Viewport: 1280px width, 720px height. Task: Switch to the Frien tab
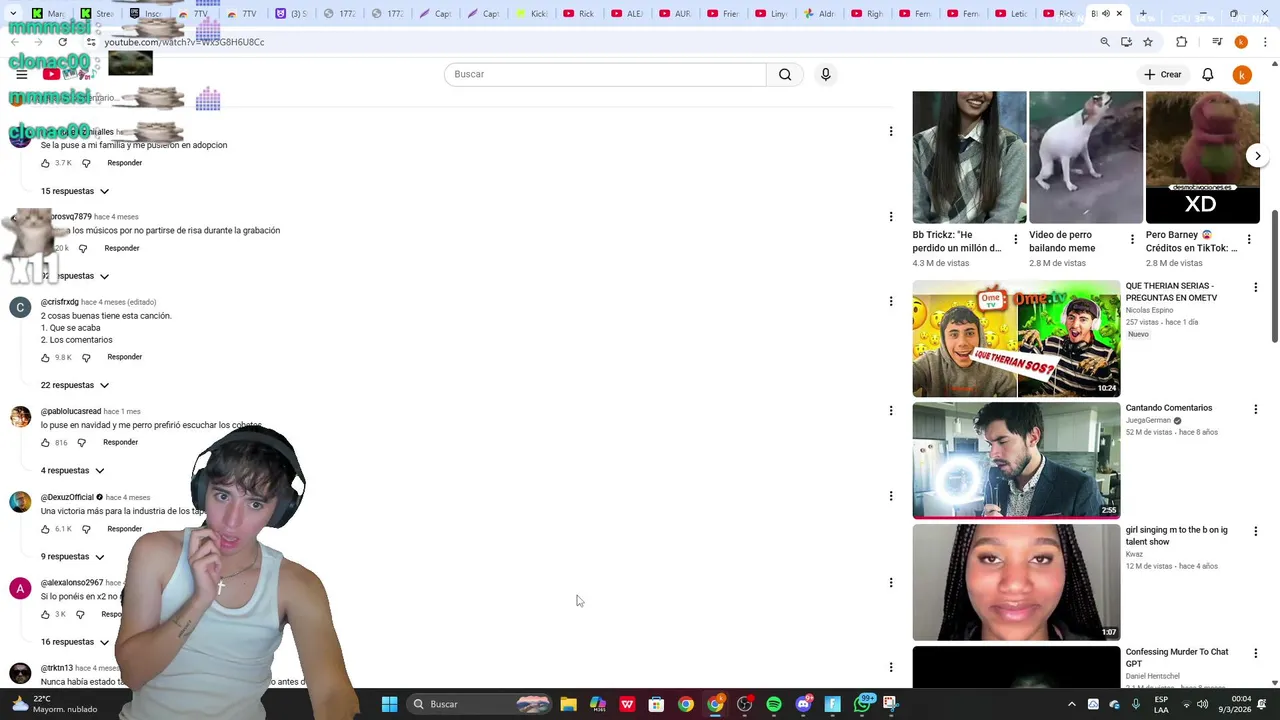pyautogui.click(x=726, y=14)
